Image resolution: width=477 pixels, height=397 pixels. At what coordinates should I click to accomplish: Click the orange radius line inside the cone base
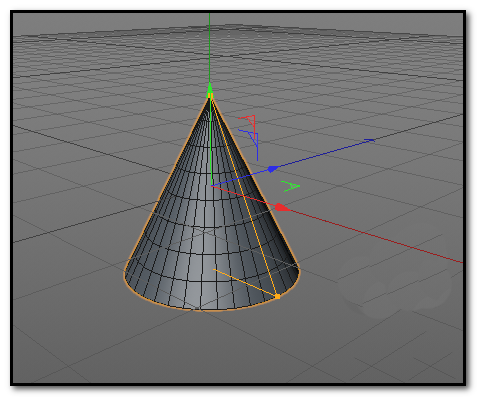click(245, 283)
